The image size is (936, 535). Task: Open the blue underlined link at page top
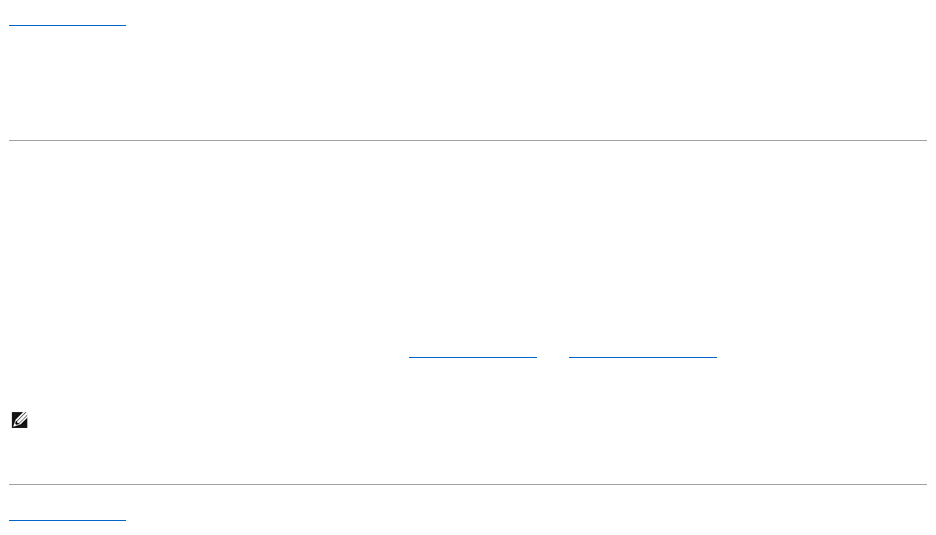(67, 20)
